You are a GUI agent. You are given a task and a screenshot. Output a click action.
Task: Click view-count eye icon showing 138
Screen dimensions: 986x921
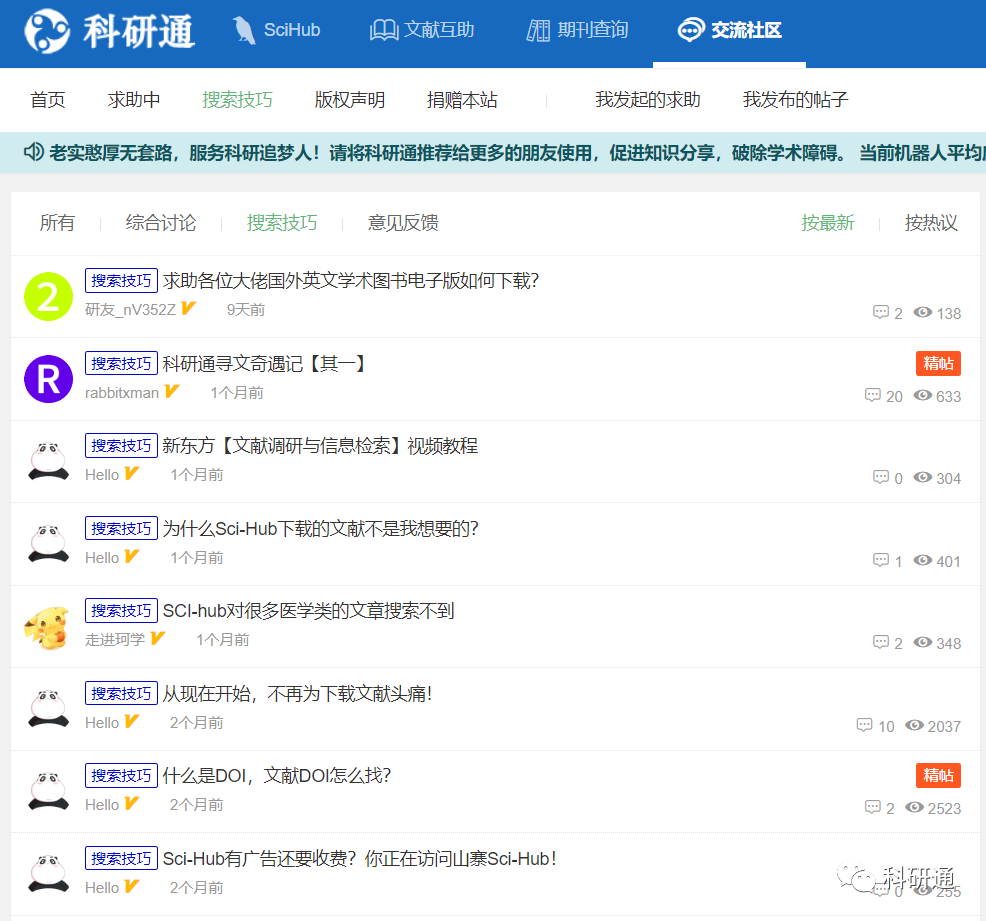922,312
